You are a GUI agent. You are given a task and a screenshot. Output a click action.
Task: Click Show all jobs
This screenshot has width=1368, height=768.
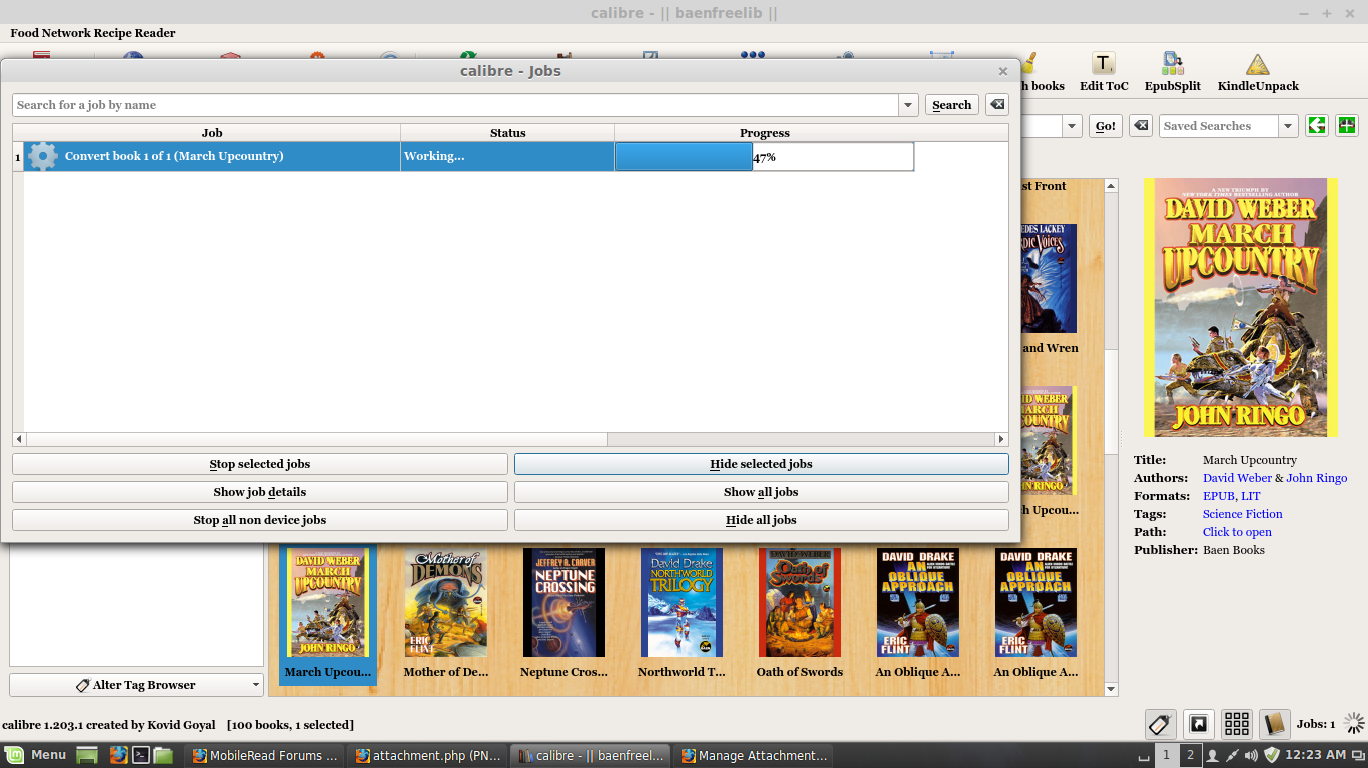[x=761, y=492]
